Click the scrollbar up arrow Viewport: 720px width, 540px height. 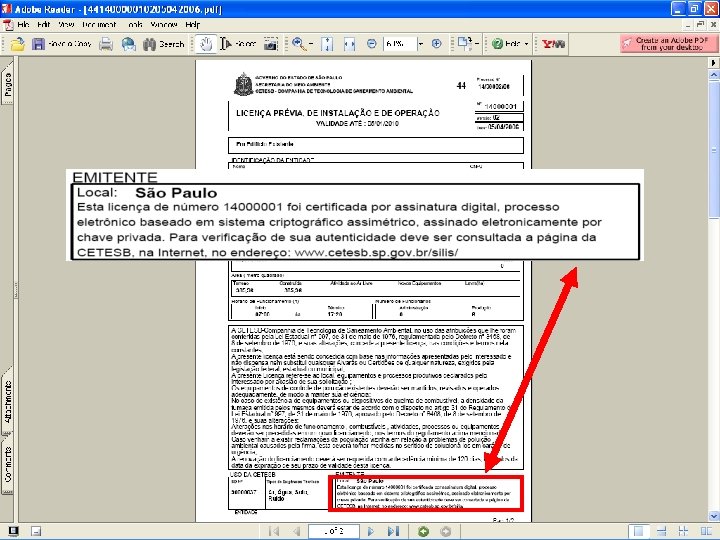coord(714,74)
